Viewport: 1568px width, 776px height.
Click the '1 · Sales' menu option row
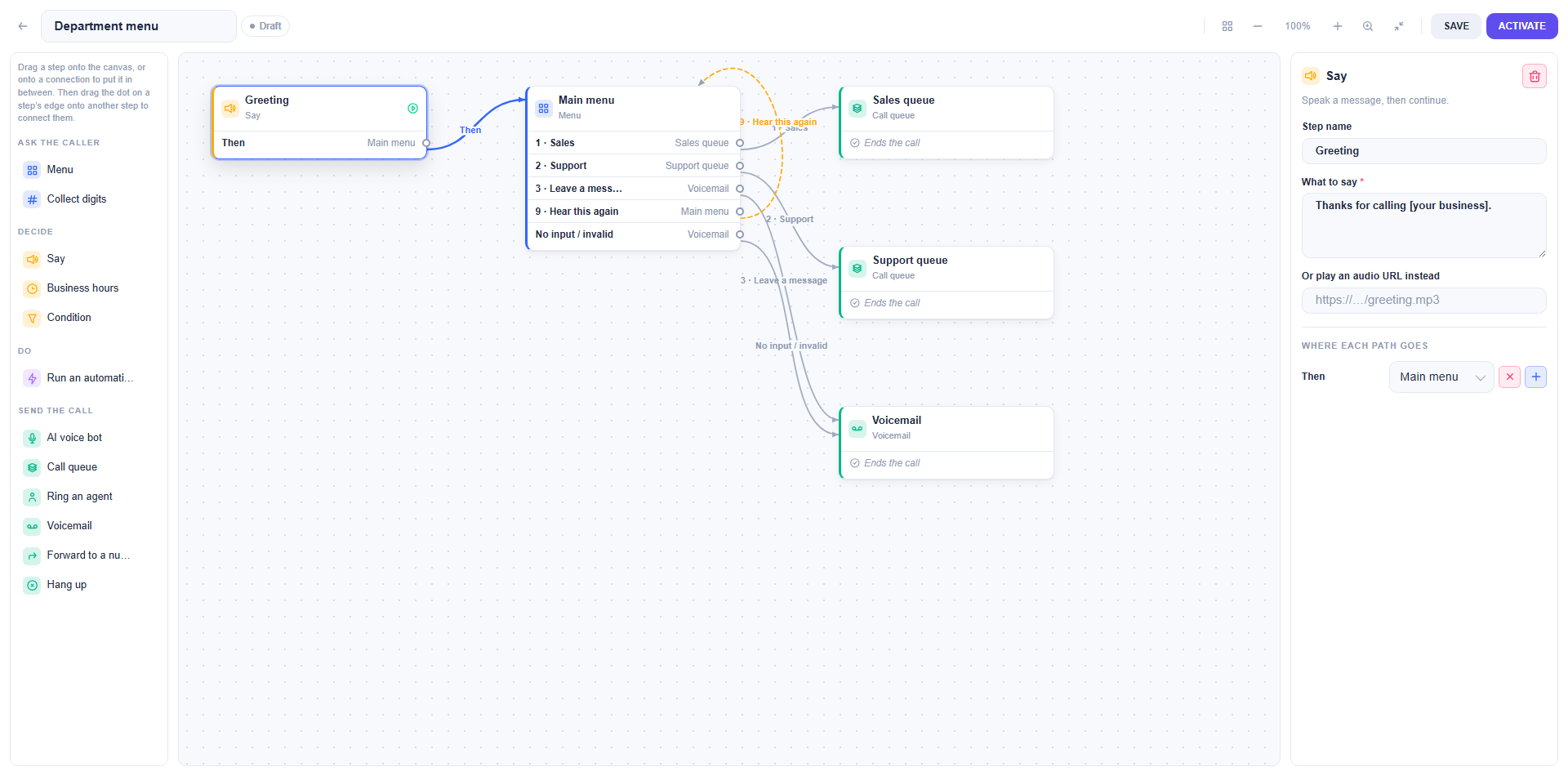pyautogui.click(x=634, y=143)
